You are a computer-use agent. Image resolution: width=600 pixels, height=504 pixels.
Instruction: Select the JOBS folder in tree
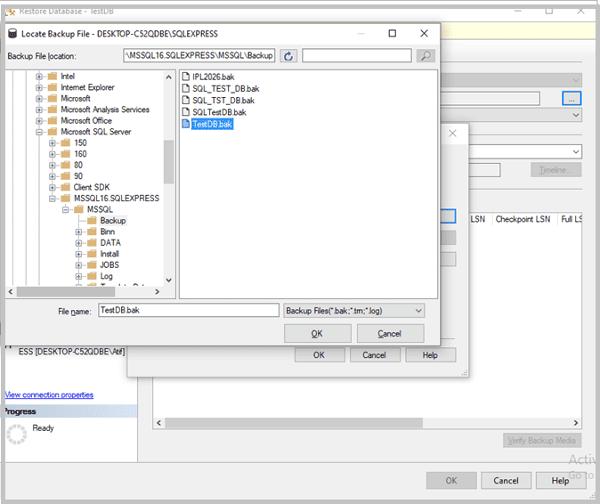[x=109, y=265]
